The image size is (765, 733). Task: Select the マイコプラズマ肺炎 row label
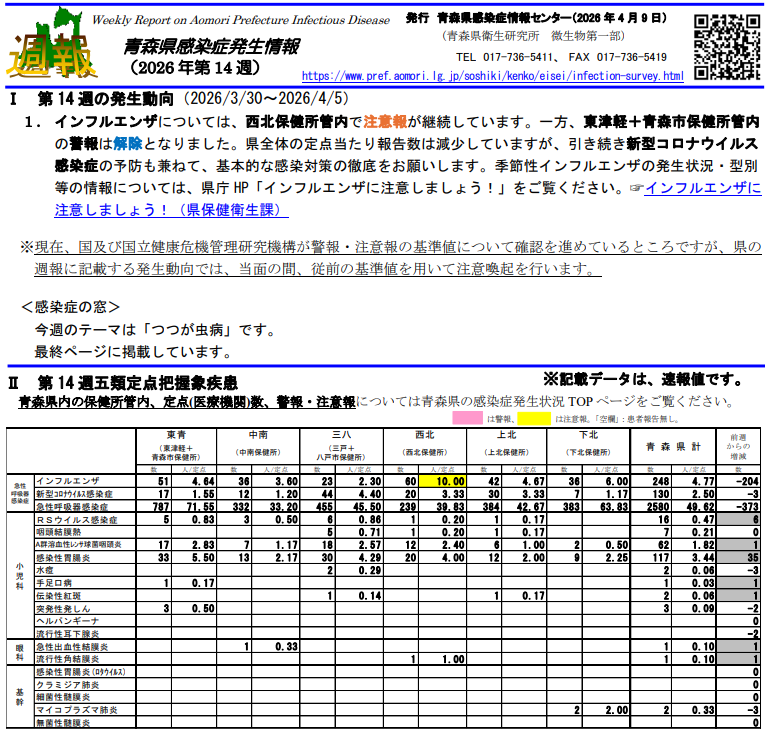pos(77,709)
